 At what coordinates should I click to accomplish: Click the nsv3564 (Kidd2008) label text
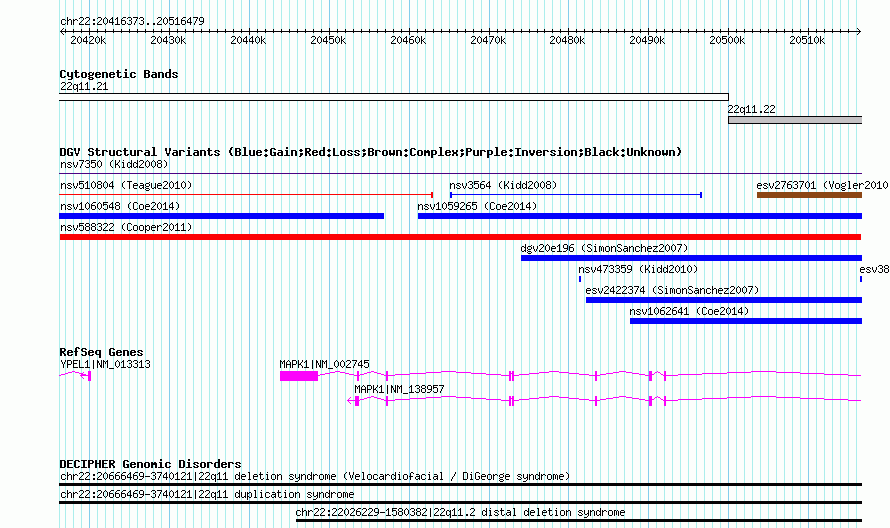point(503,185)
